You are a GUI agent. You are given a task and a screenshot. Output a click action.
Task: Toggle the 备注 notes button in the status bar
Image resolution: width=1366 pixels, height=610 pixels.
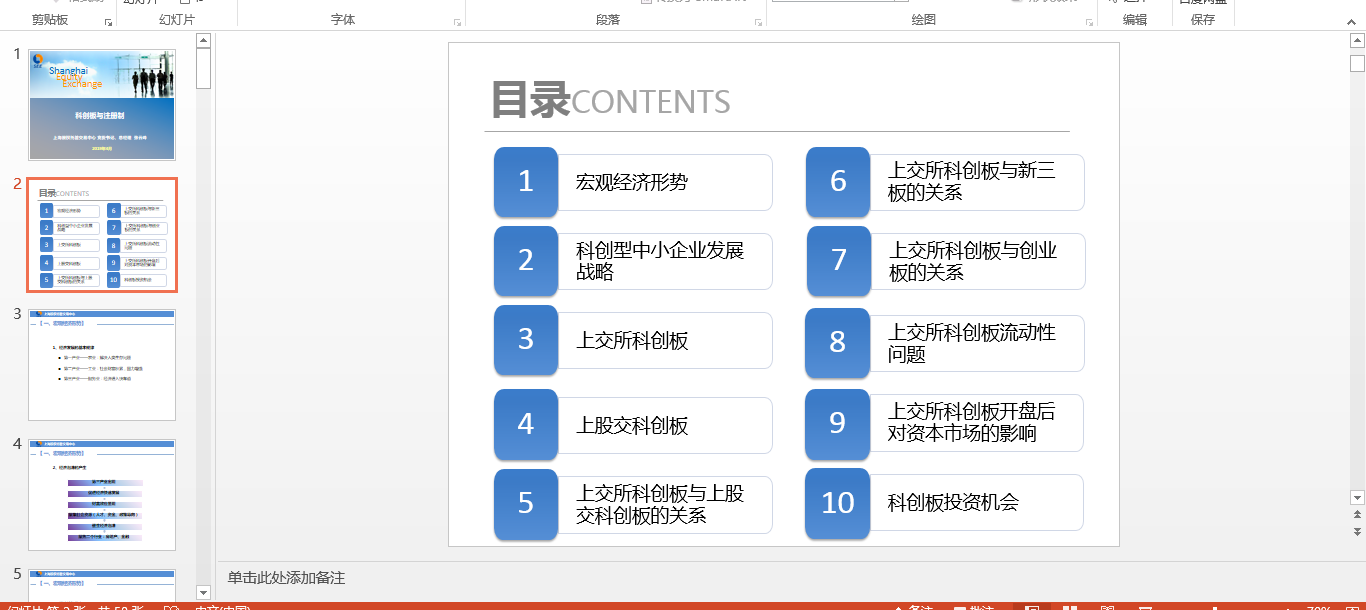[914, 608]
